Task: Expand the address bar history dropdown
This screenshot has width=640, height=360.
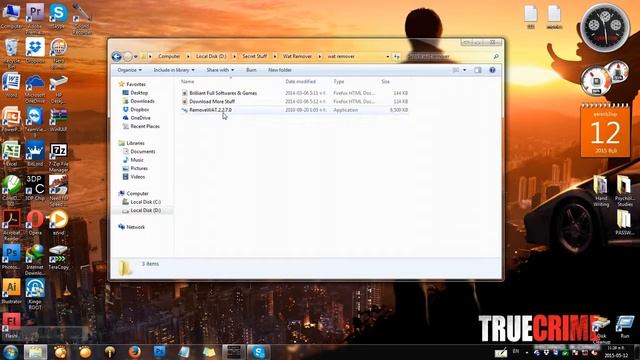Action: (x=387, y=57)
